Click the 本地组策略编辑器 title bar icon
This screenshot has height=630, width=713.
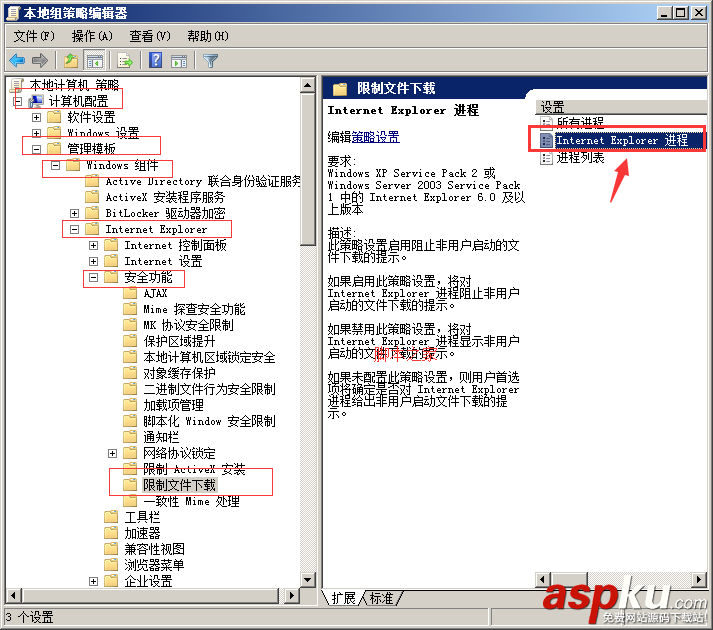(x=14, y=13)
